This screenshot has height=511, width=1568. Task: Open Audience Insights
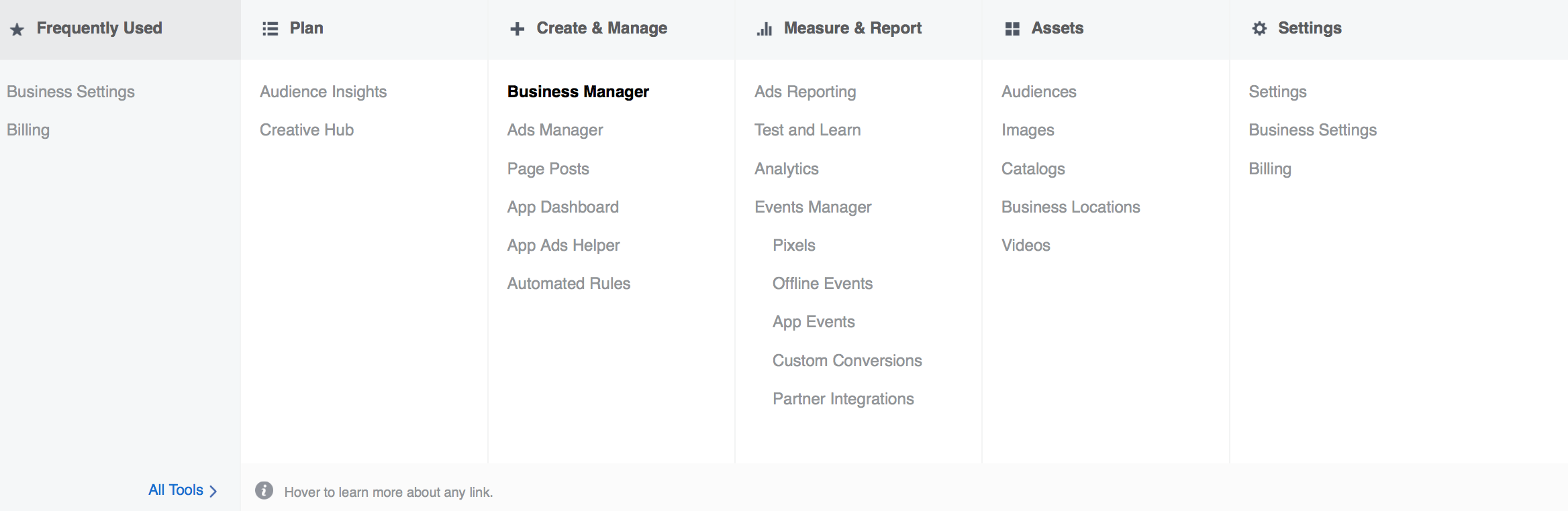pyautogui.click(x=323, y=92)
